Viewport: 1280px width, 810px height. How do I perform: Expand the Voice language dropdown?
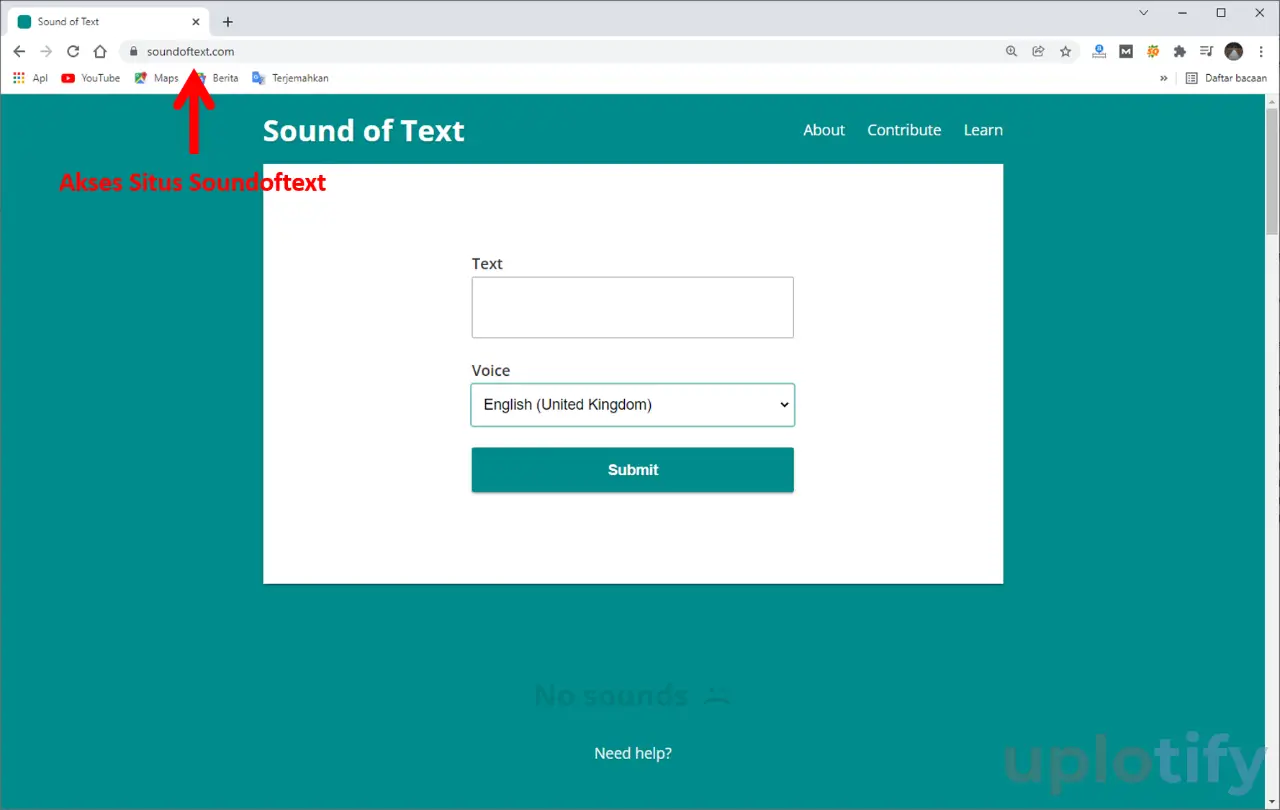pyautogui.click(x=633, y=405)
